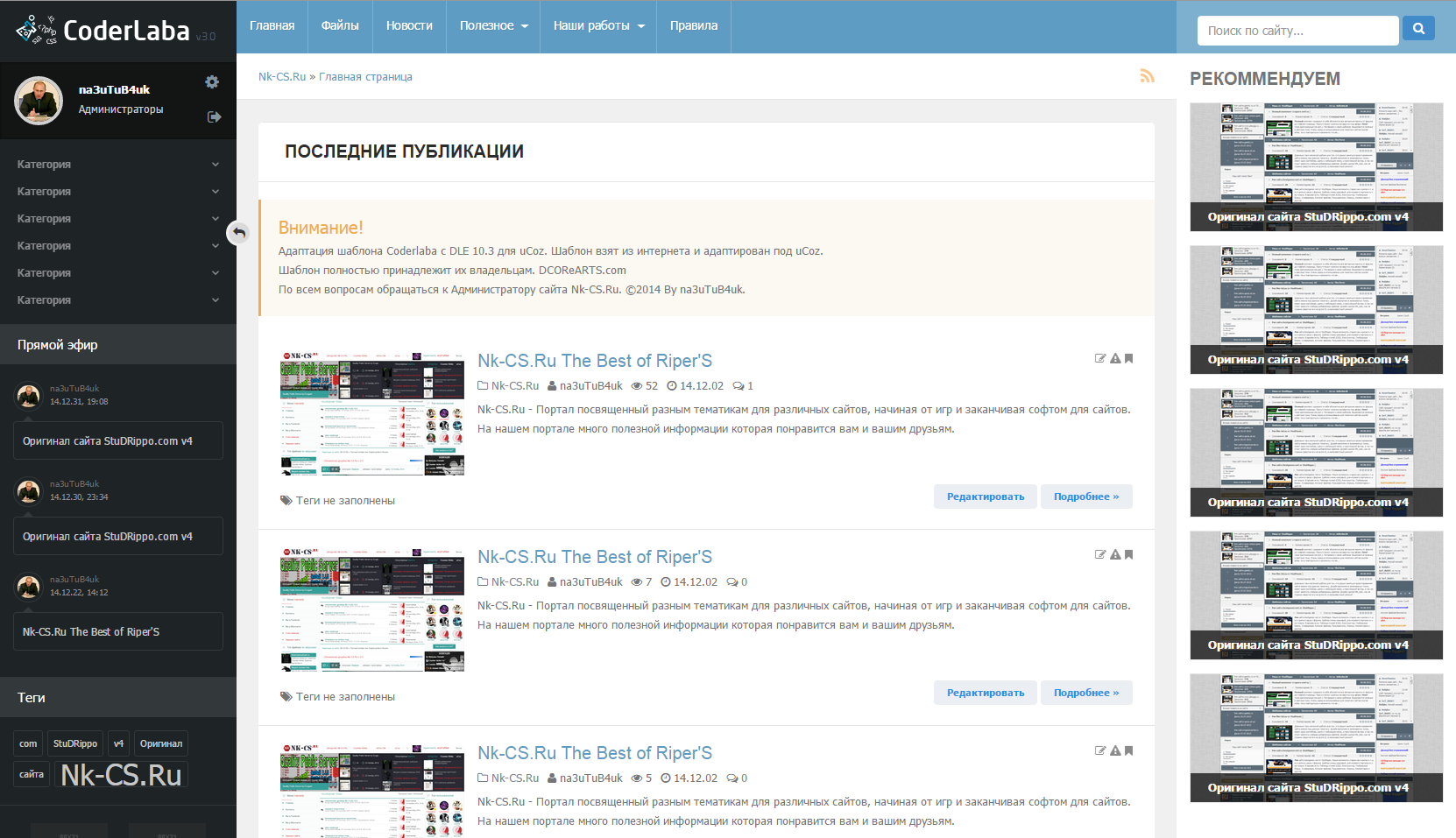1456x838 pixels.
Task: Expand the sixth Категория sidebar item
Action: (x=118, y=300)
